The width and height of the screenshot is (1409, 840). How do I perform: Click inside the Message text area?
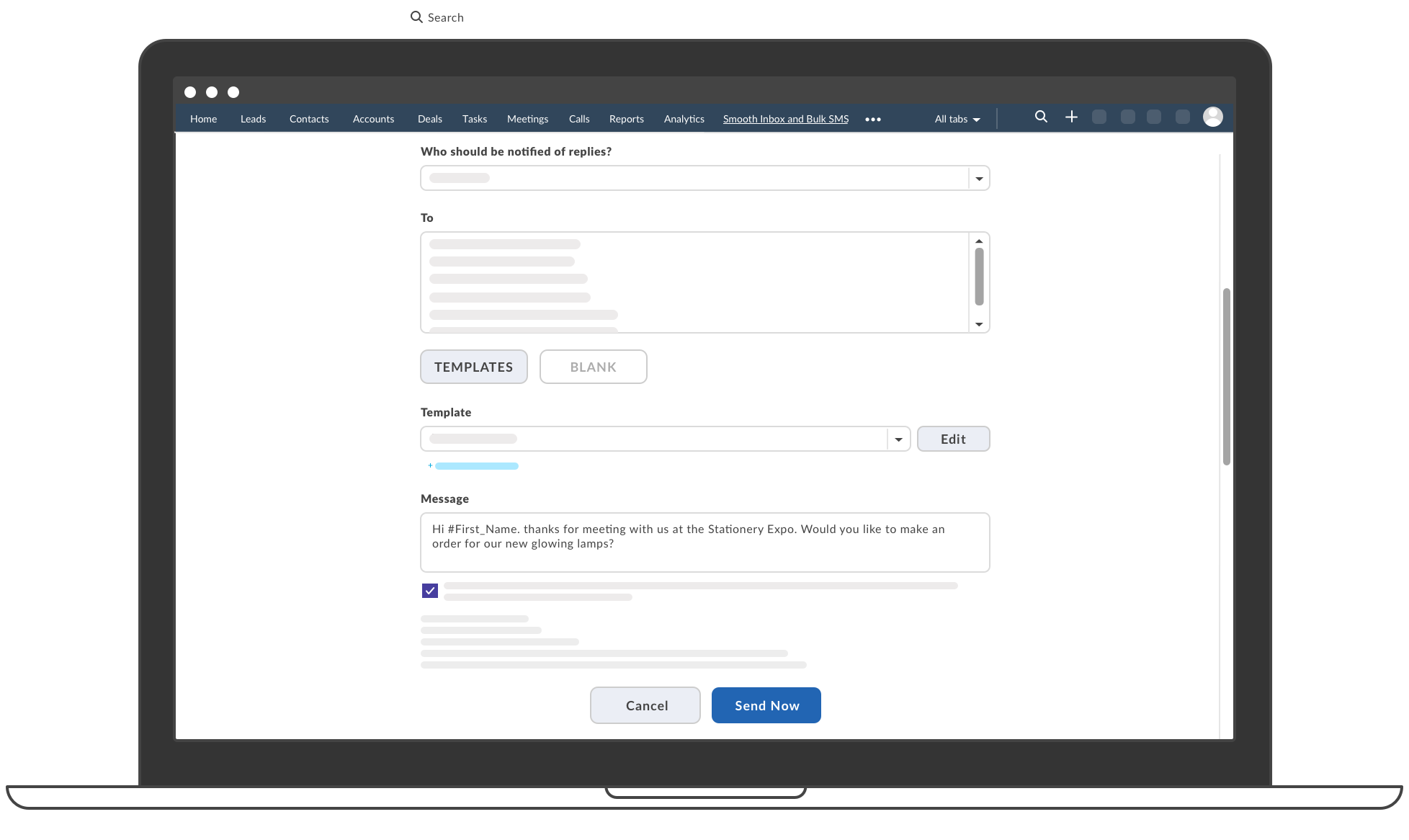click(705, 542)
